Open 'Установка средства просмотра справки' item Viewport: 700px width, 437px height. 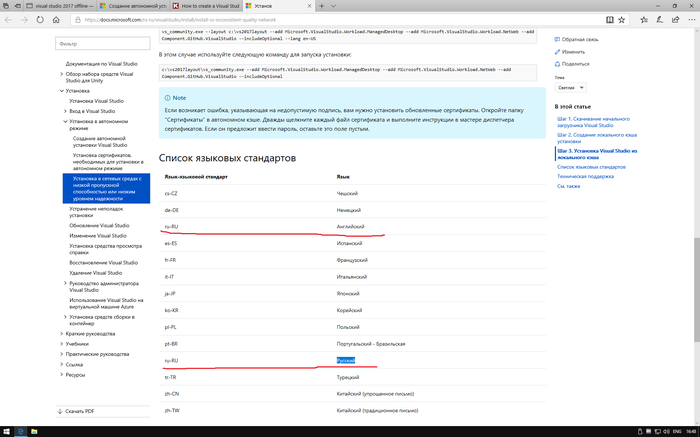(x=105, y=249)
